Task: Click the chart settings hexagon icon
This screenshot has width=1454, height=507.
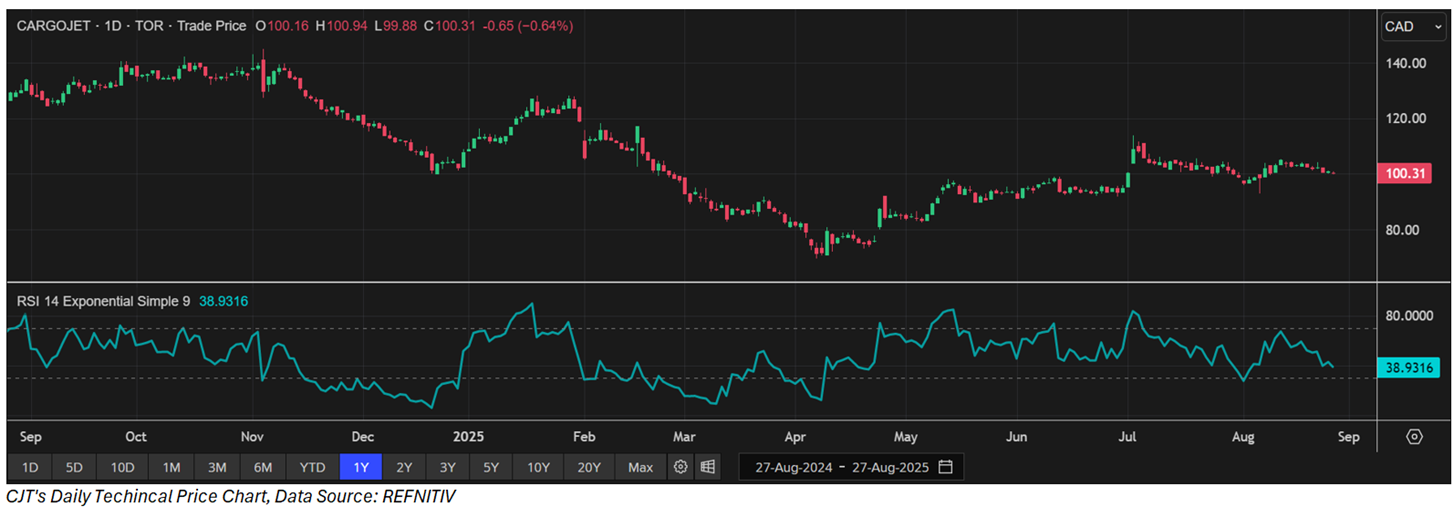Action: click(x=1414, y=437)
